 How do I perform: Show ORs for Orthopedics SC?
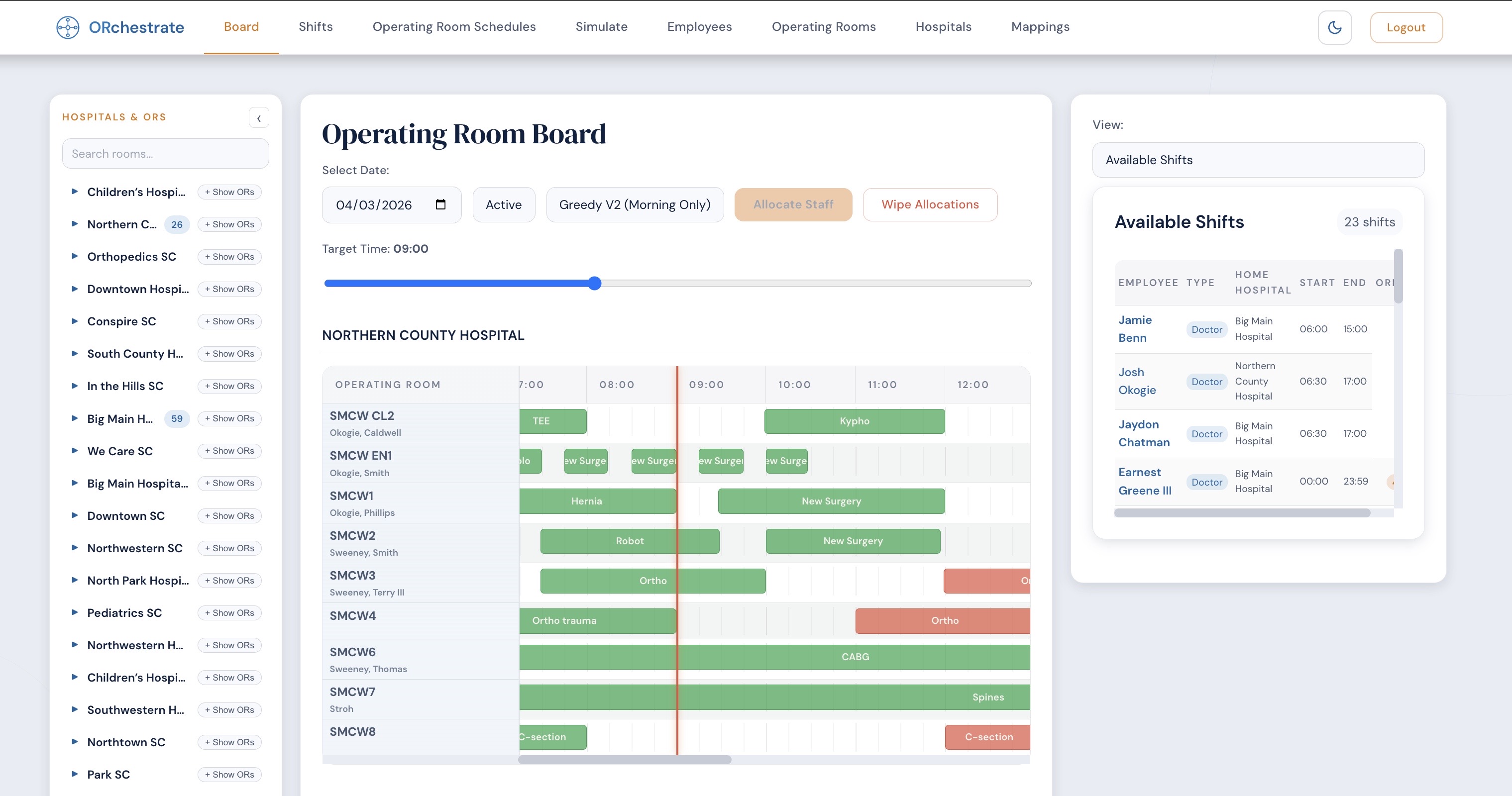click(229, 256)
